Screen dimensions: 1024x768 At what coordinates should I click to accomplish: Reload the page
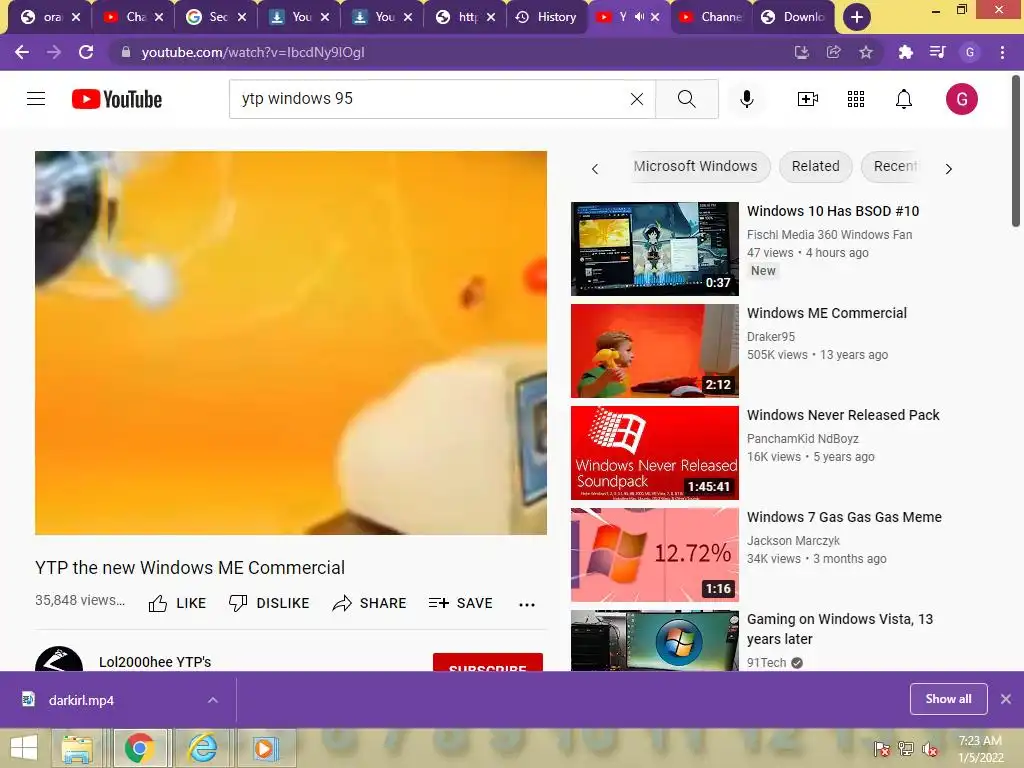pyautogui.click(x=86, y=52)
